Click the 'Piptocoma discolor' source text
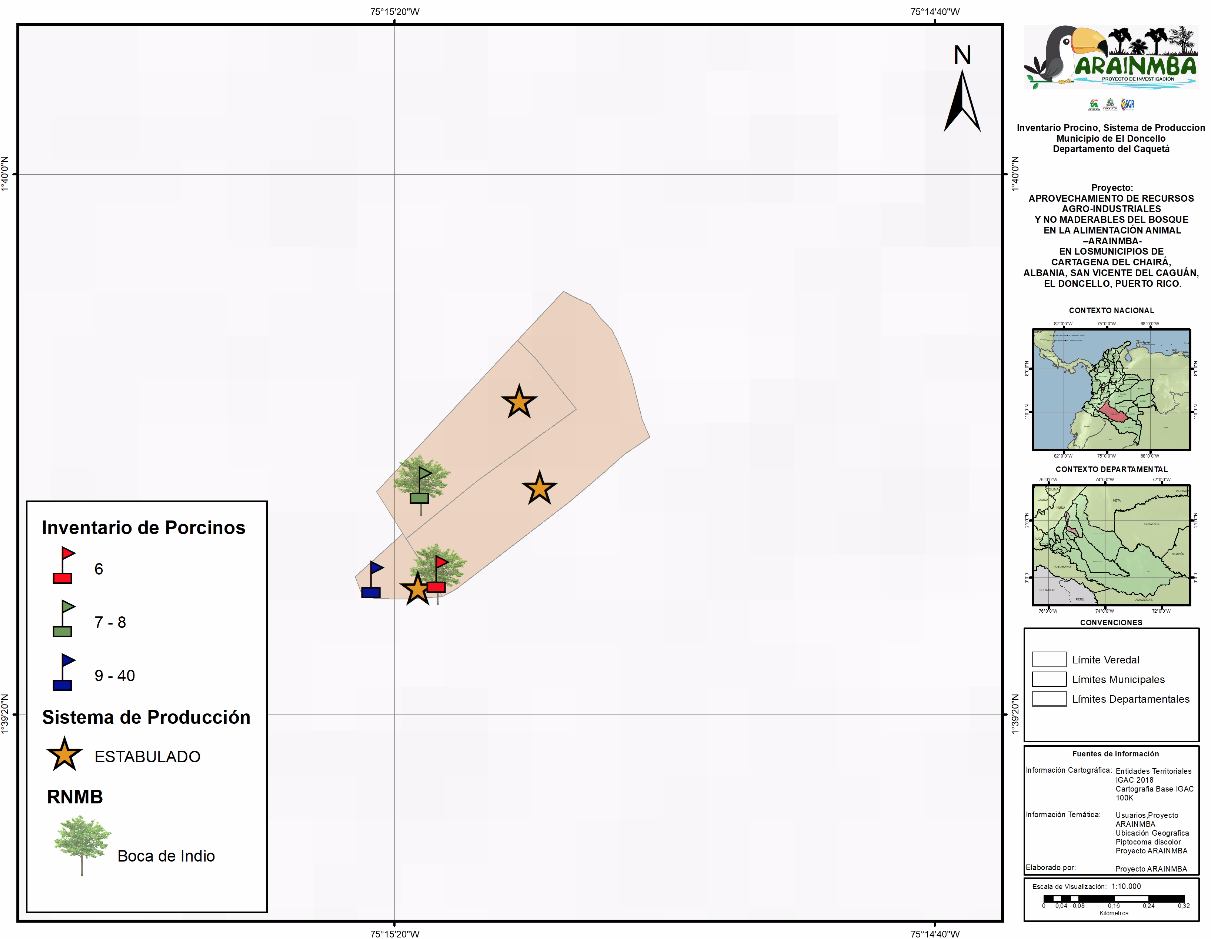This screenshot has height=939, width=1211. [1148, 841]
